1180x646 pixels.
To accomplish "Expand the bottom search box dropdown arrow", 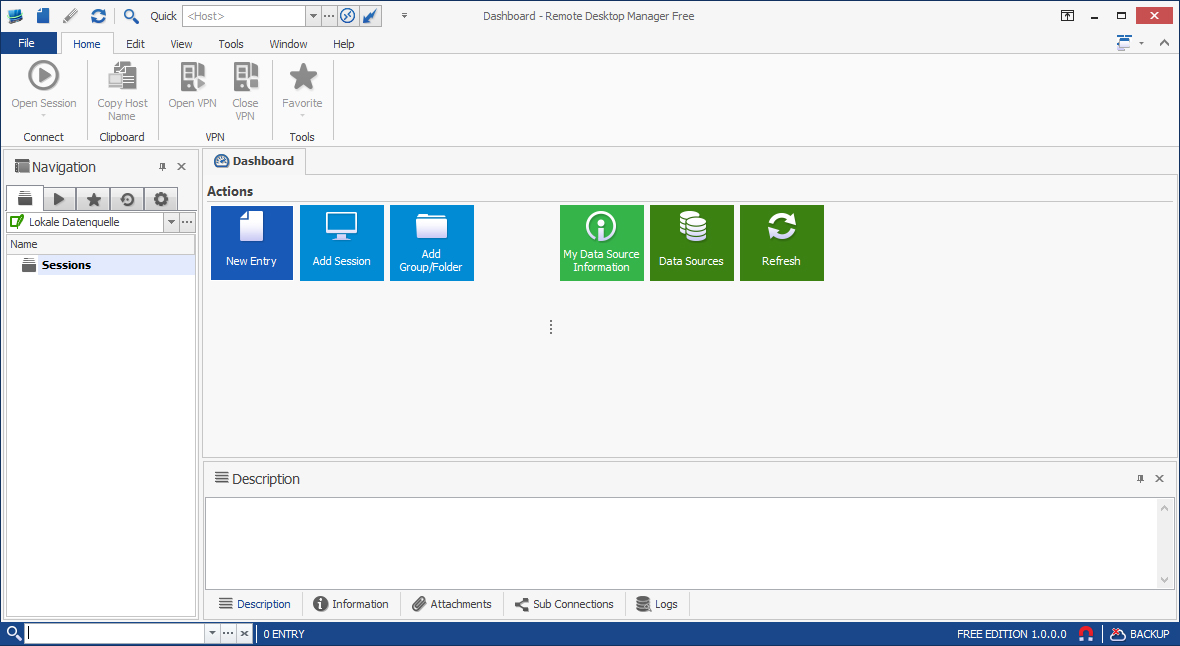I will (211, 634).
